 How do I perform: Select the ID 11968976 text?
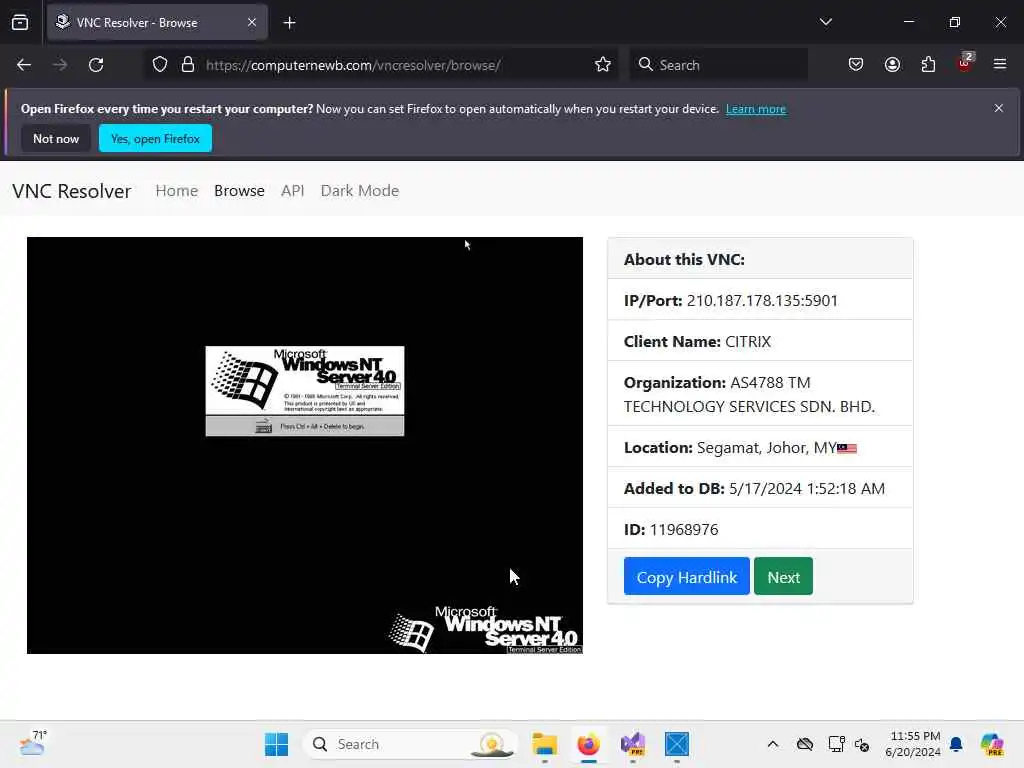click(x=684, y=530)
